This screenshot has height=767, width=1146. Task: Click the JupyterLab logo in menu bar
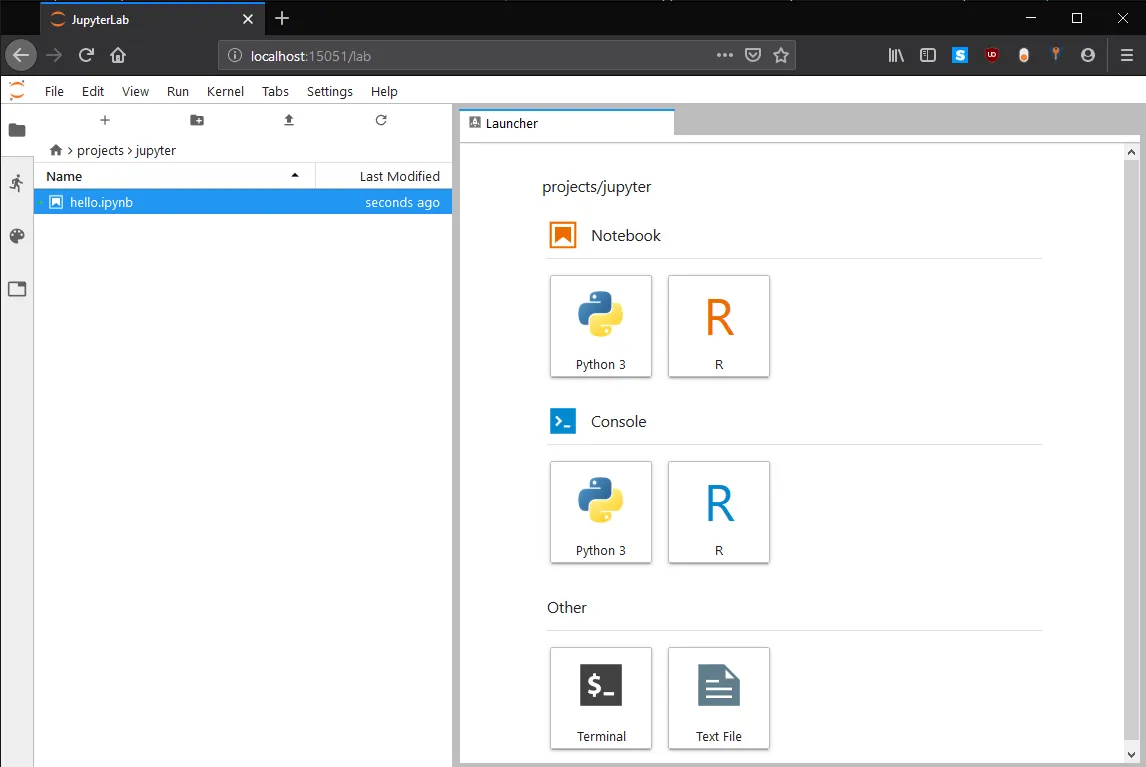[x=17, y=91]
